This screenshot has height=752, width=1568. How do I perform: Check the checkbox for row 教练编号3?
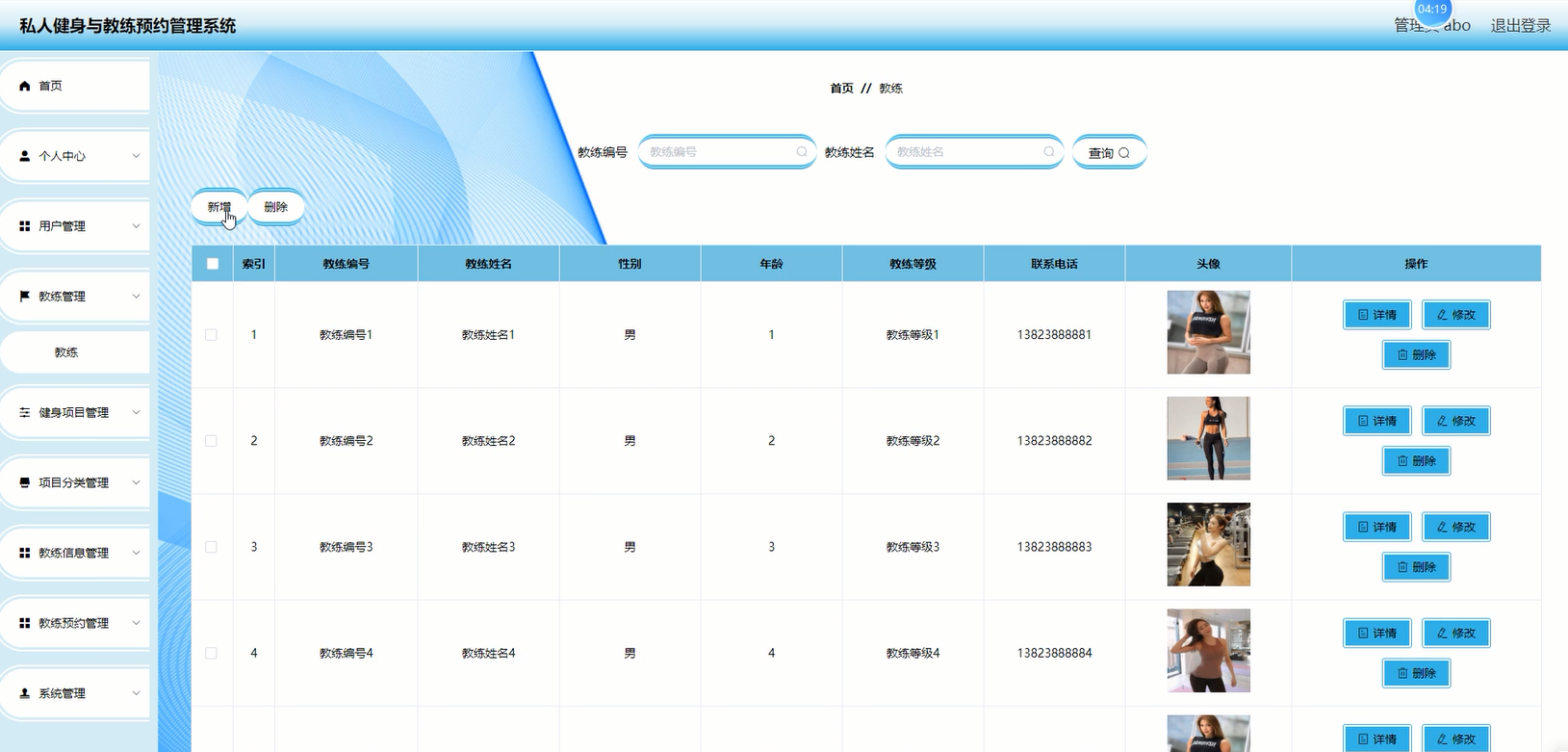coord(211,547)
